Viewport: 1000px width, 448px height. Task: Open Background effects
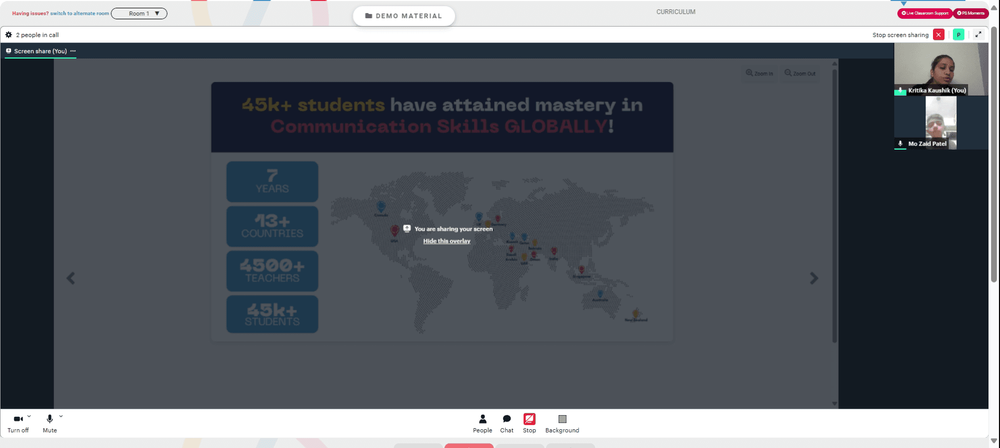pos(562,424)
